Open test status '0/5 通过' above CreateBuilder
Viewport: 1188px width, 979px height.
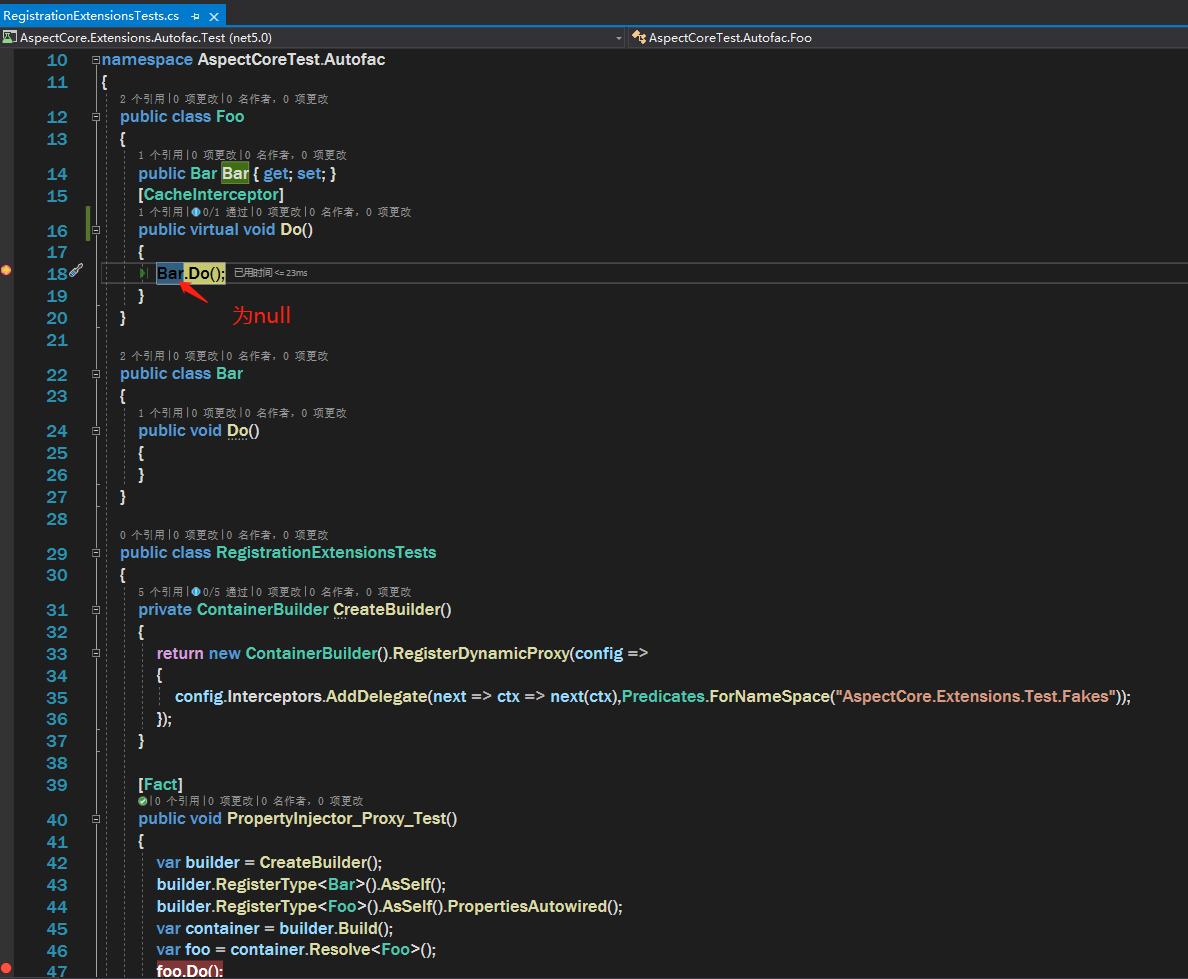click(x=220, y=592)
